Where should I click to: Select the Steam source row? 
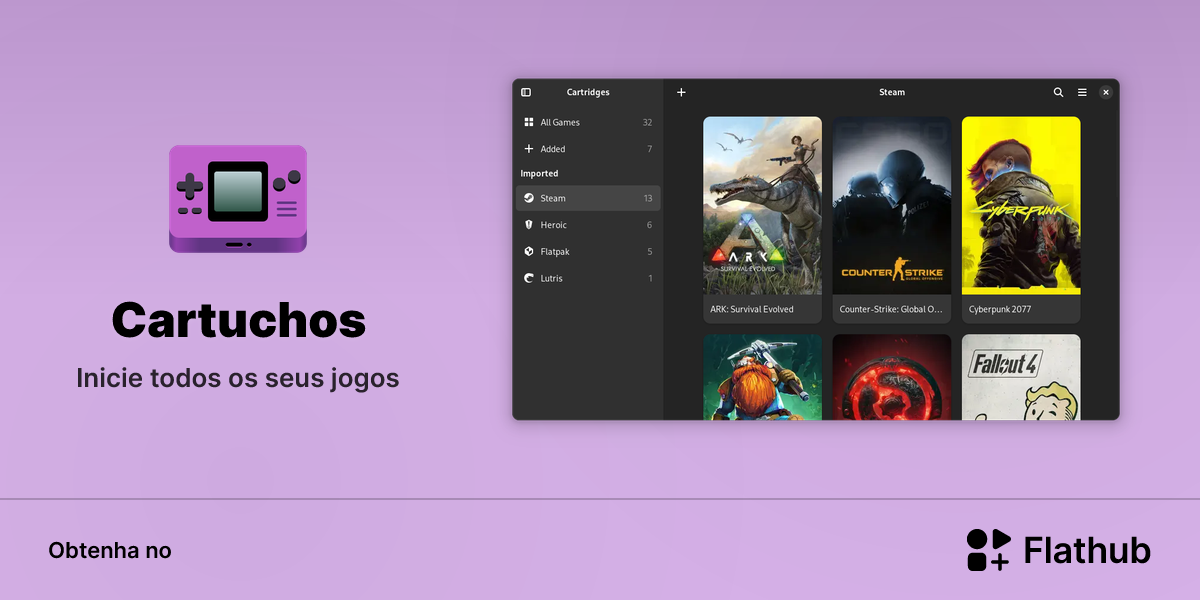point(588,198)
